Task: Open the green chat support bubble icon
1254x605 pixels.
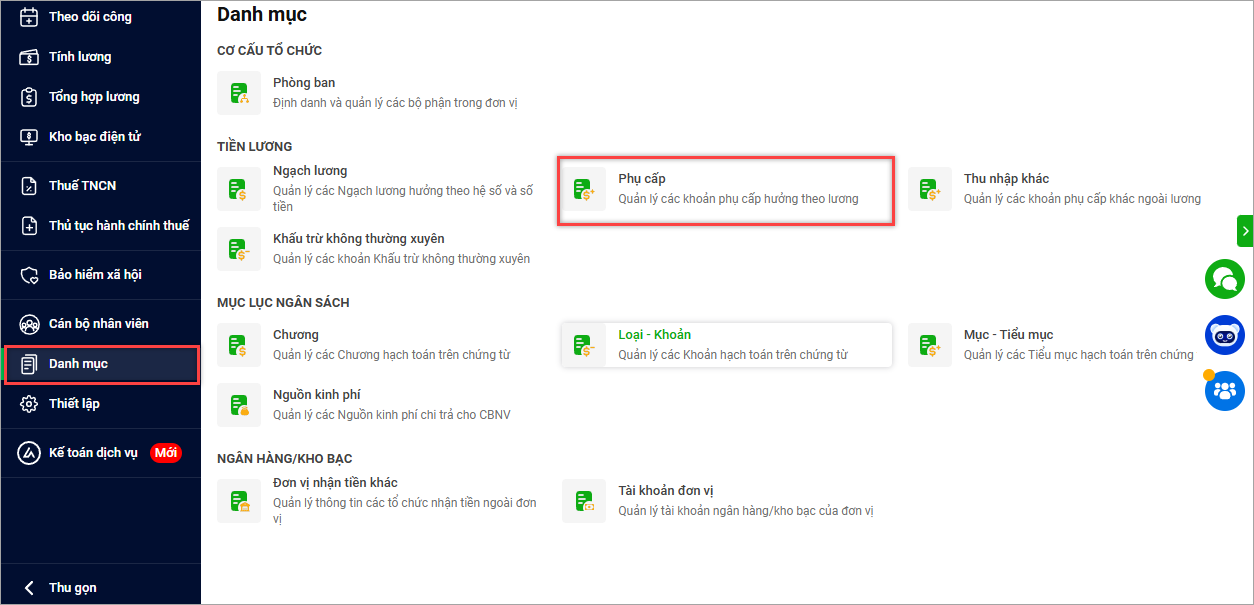Action: point(1224,279)
